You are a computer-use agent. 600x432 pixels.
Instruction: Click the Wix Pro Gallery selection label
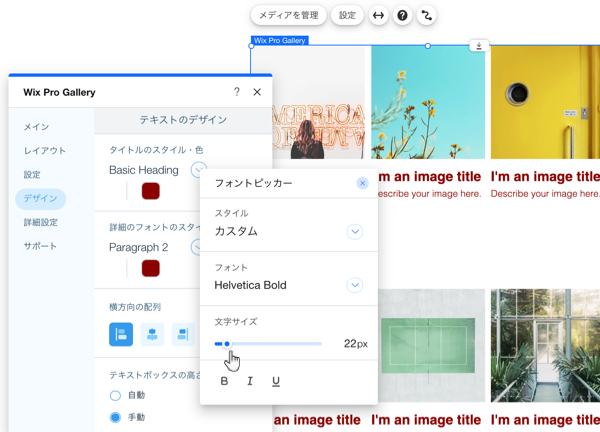point(280,40)
